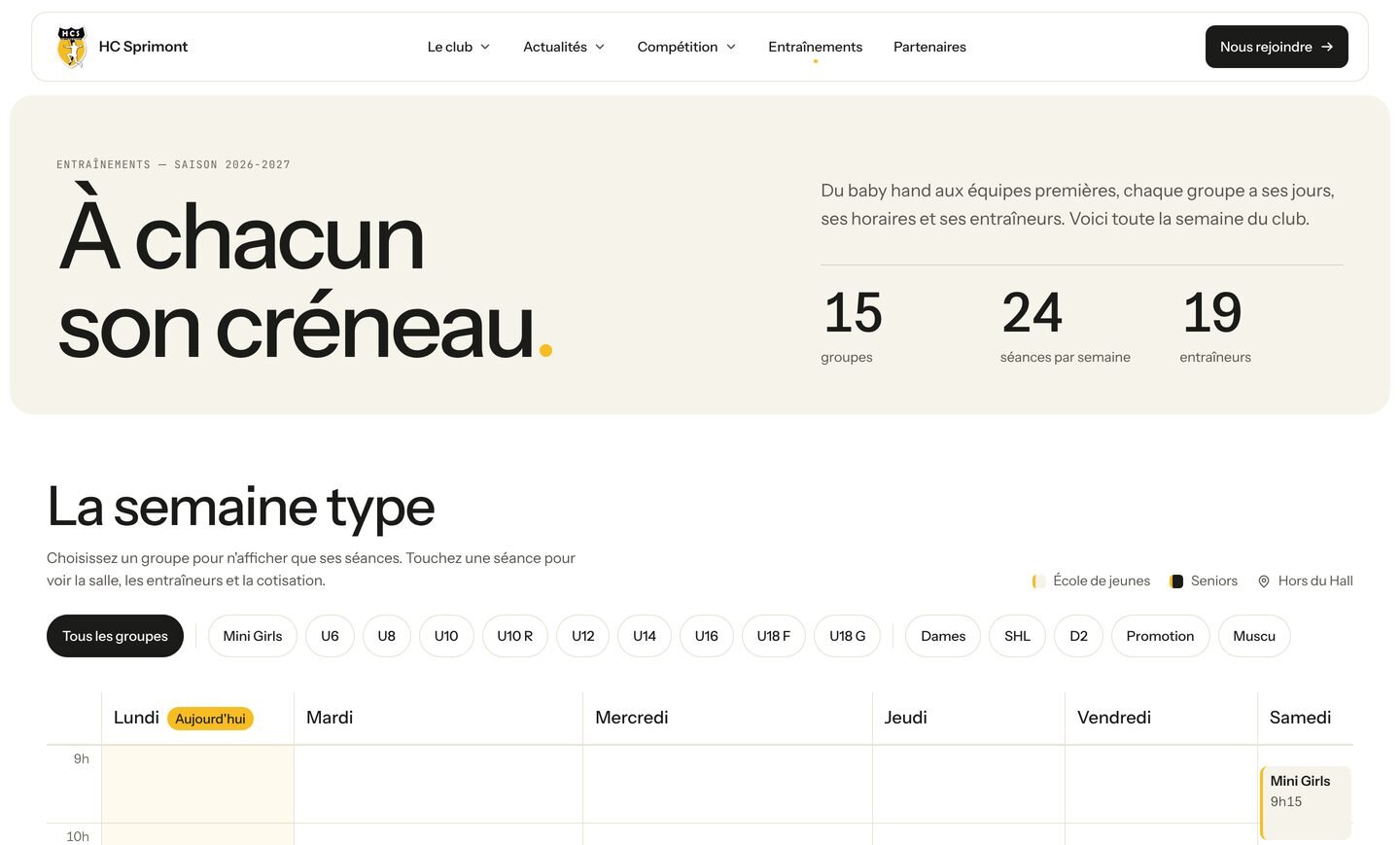Screen dimensions: 1400x845
Task: Click the Jeudi column header
Action: click(905, 718)
